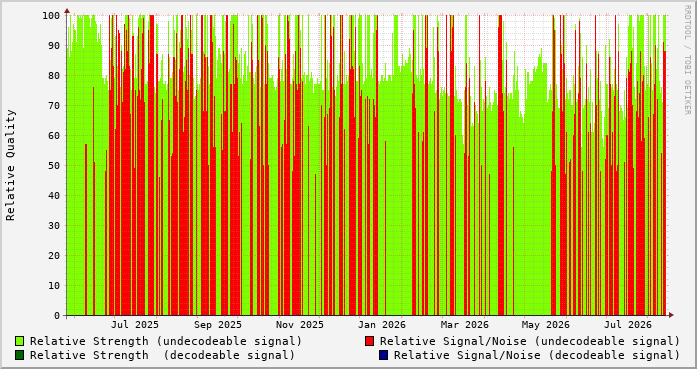The width and height of the screenshot is (697, 369).
Task: Click the arrowhead at the x-axis end
Action: click(671, 315)
